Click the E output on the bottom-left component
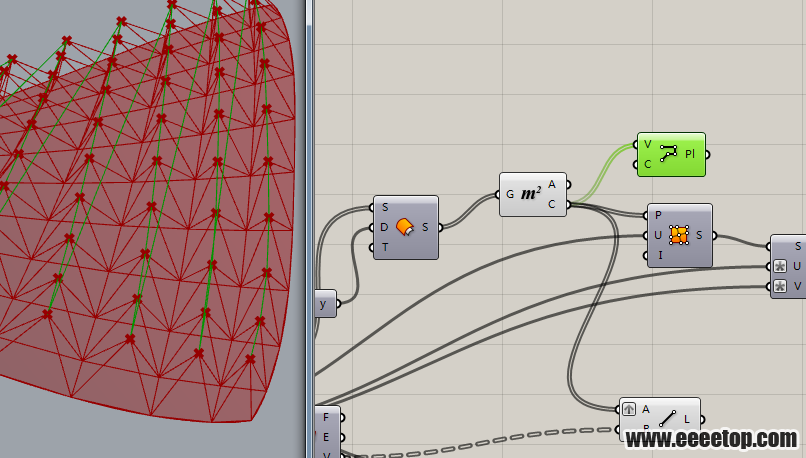This screenshot has height=458, width=806. 326,437
